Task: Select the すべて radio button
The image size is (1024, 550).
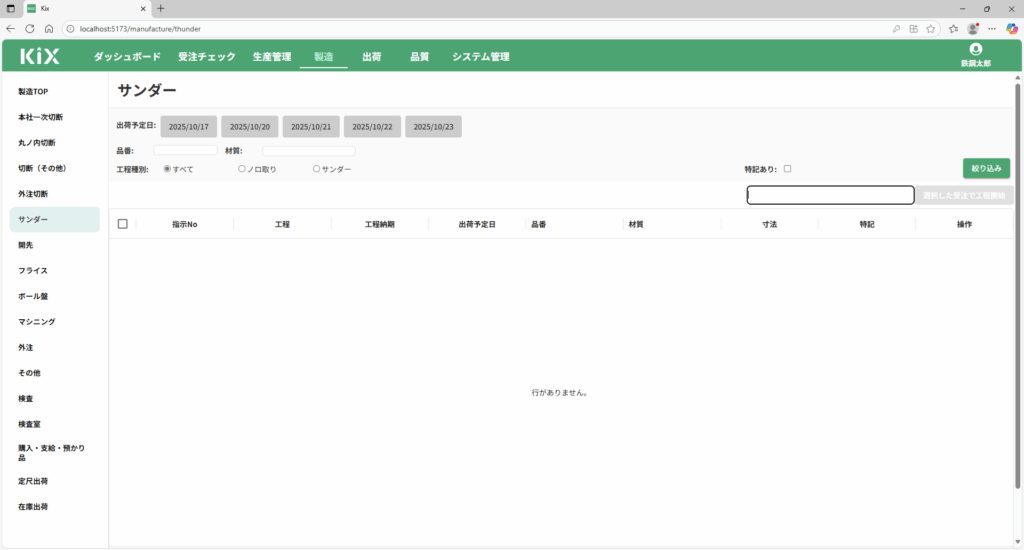Action: (x=167, y=169)
